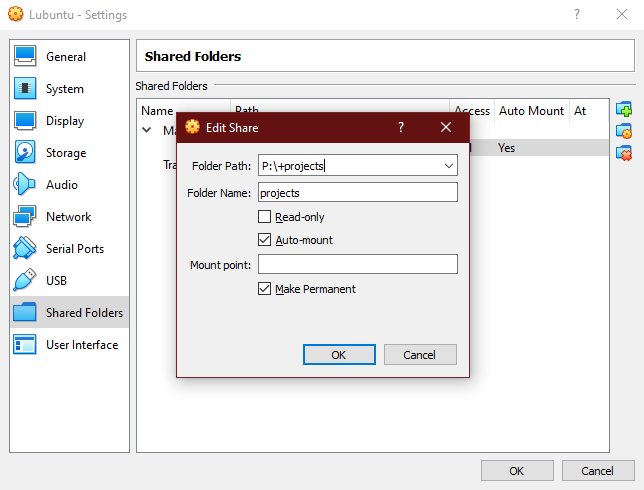Click the remove selected shared folder icon
644x490 pixels.
pyautogui.click(x=624, y=153)
